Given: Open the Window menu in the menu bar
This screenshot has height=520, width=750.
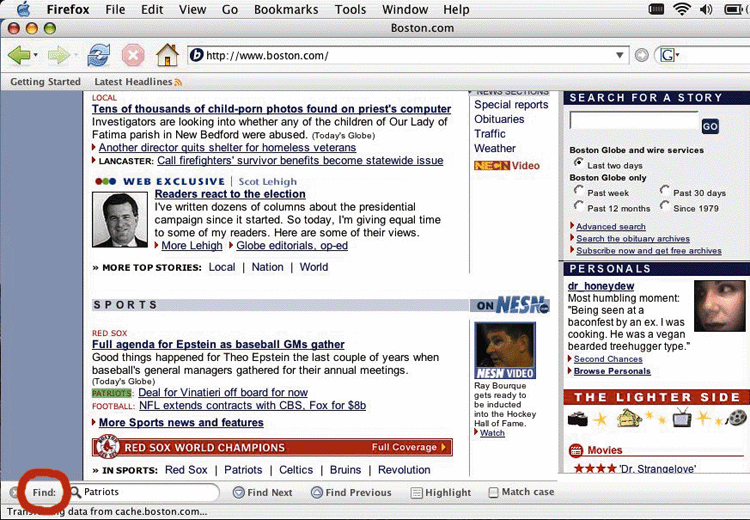Looking at the screenshot, I should click(405, 9).
